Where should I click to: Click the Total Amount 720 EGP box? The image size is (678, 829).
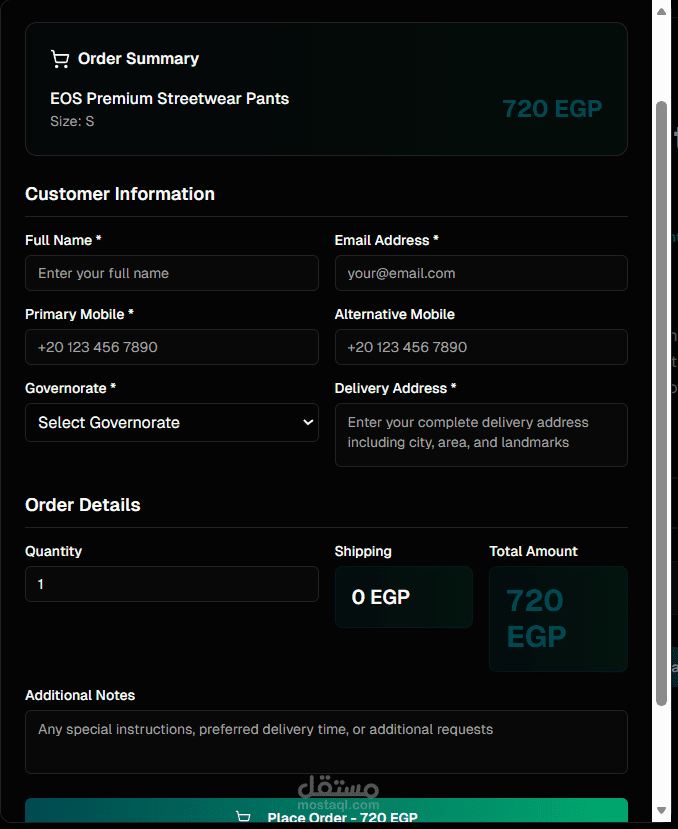[x=558, y=618]
